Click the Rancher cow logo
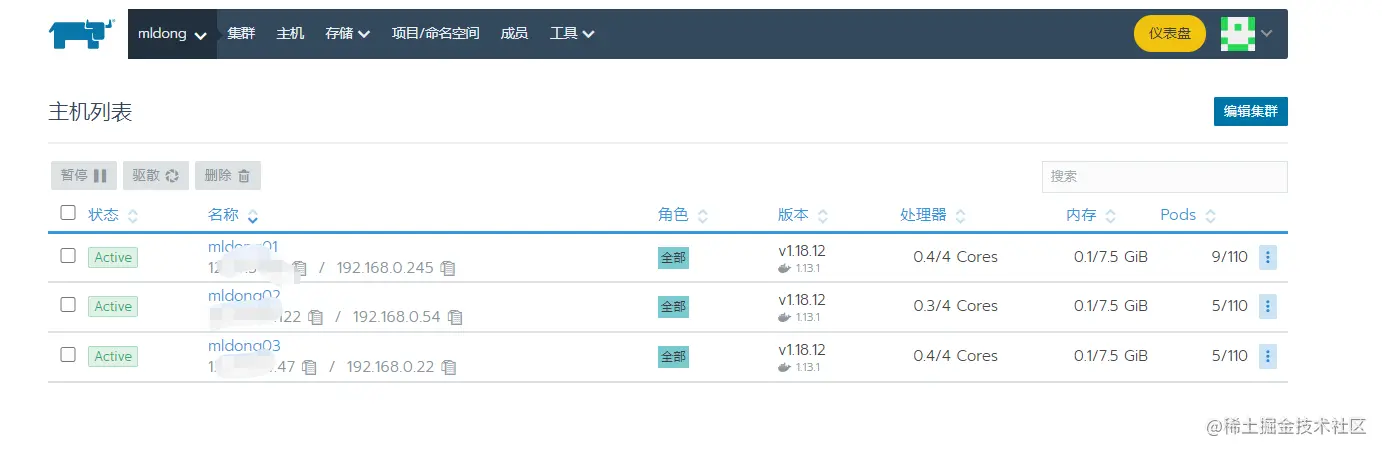 pos(82,34)
